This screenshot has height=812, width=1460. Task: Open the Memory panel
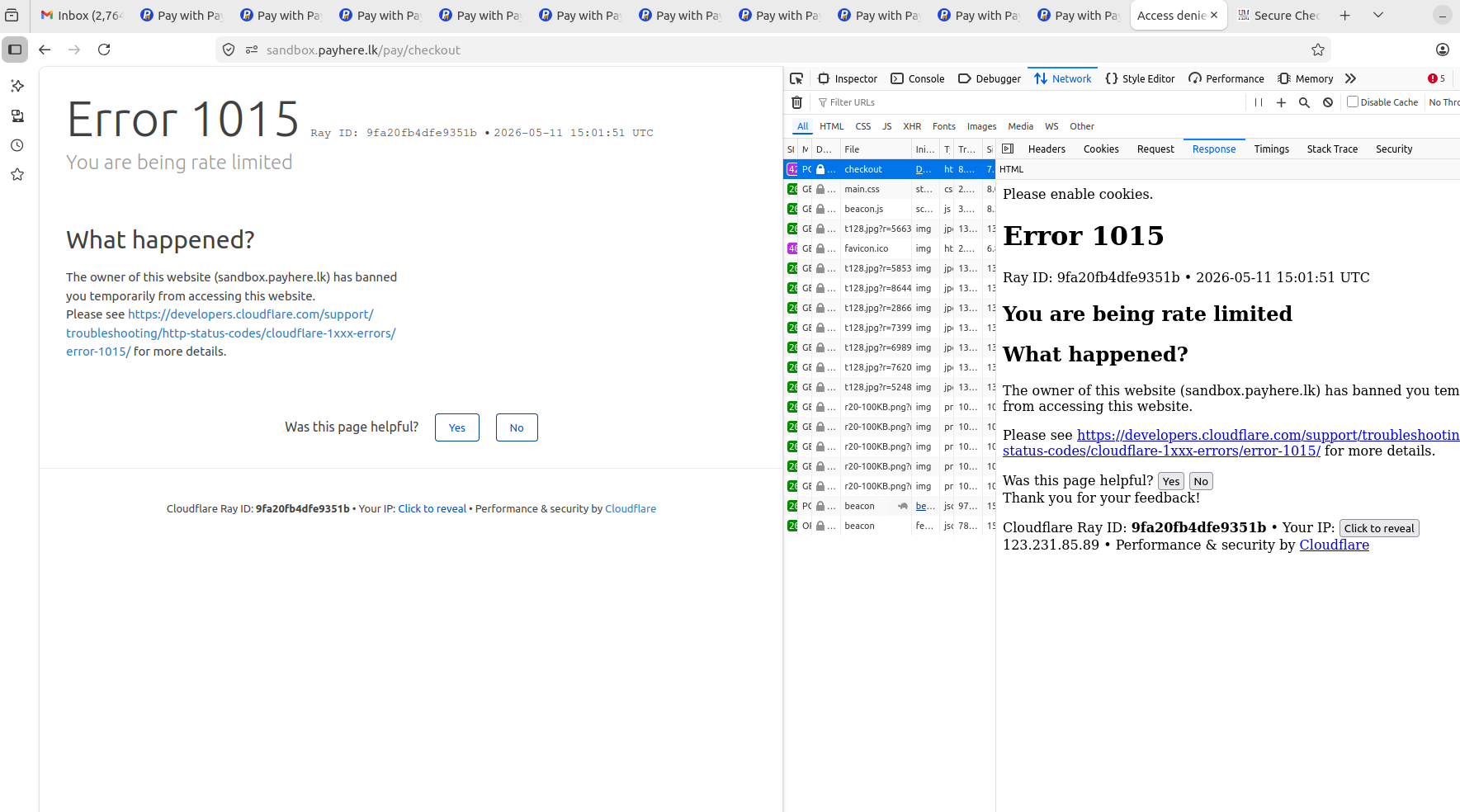coord(1306,78)
